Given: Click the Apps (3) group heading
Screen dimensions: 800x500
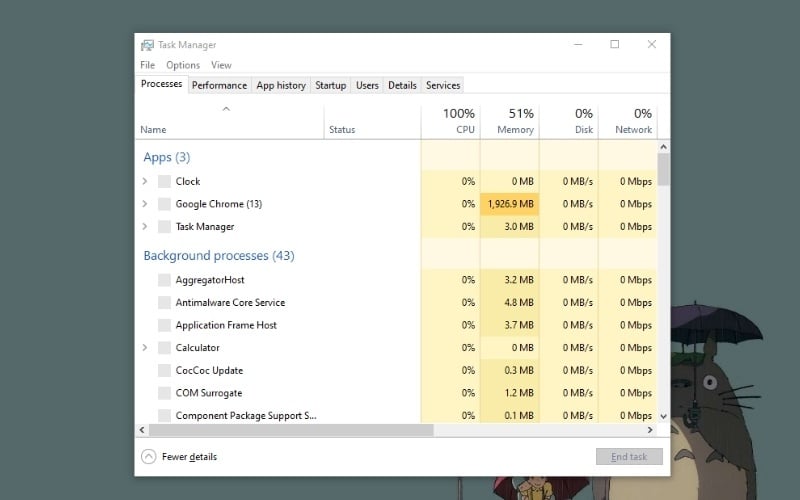Looking at the screenshot, I should tap(167, 157).
